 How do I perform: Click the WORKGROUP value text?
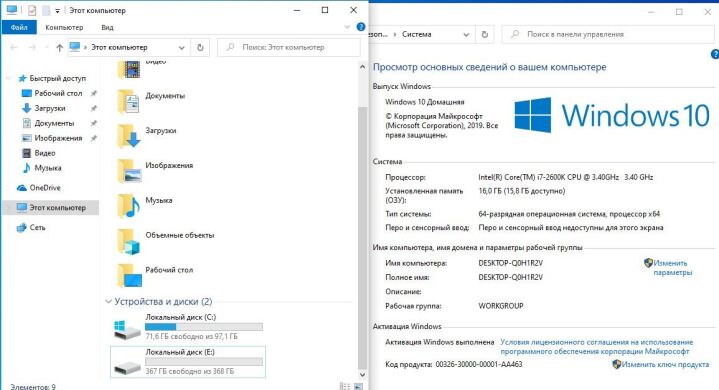click(501, 306)
